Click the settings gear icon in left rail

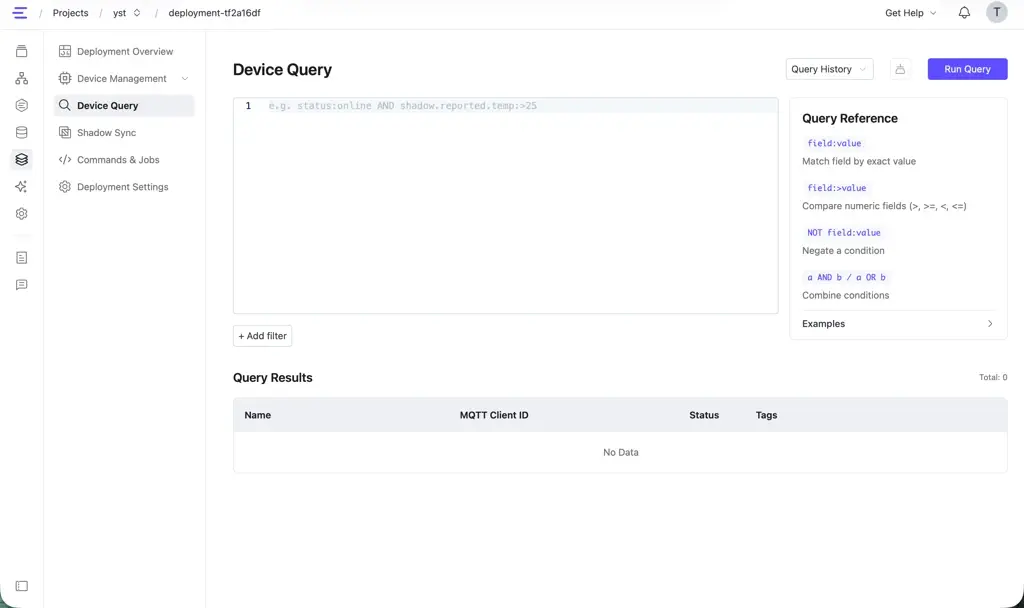pyautogui.click(x=22, y=214)
